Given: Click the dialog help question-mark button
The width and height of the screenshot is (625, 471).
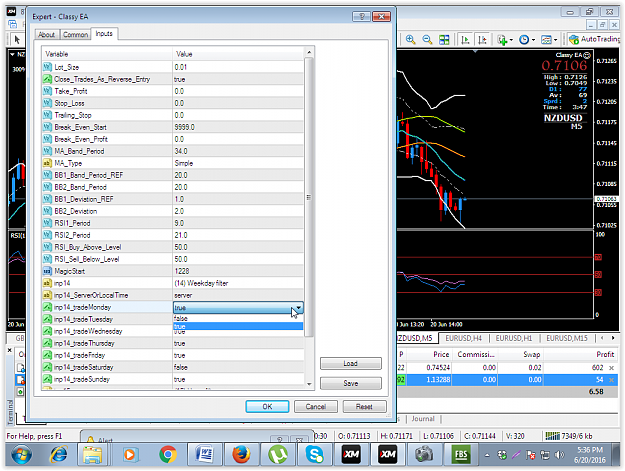Looking at the screenshot, I should [362, 16].
